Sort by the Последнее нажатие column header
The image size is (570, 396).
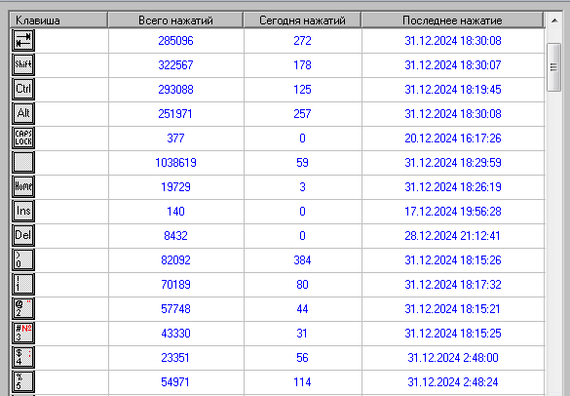[x=452, y=20]
